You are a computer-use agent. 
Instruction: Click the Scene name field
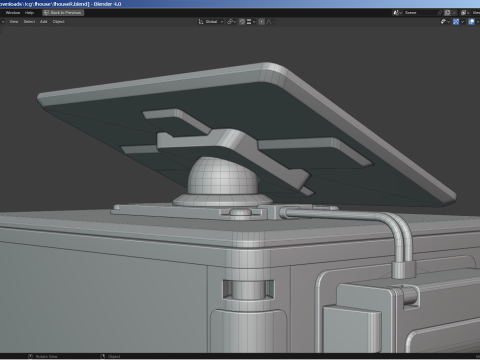[x=420, y=13]
